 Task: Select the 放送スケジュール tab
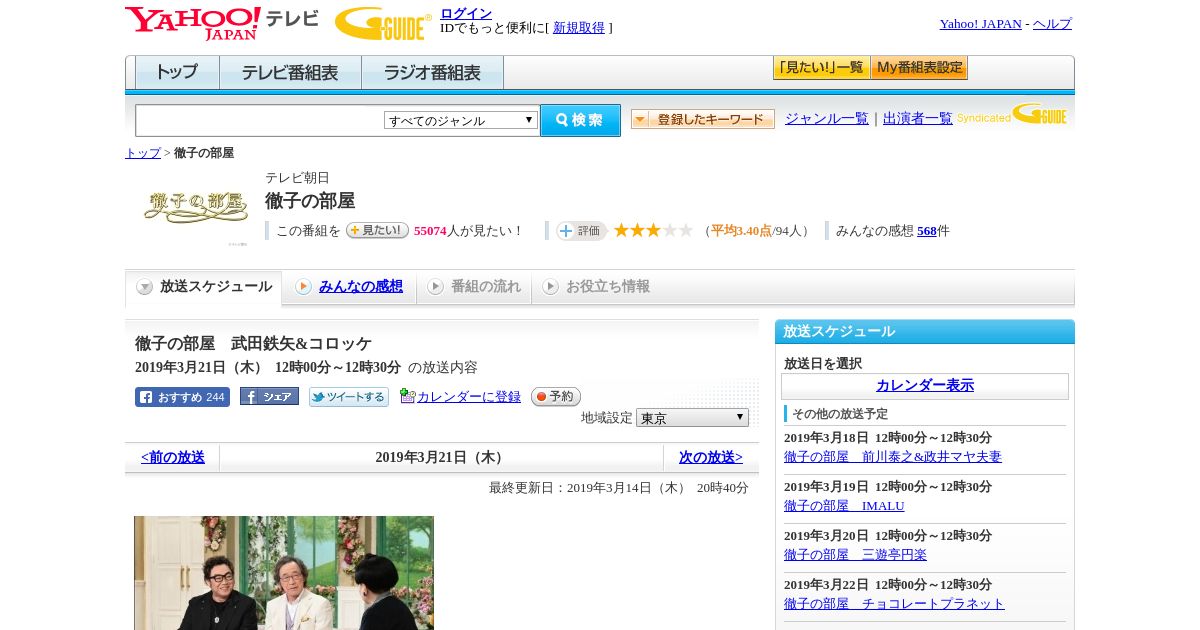[204, 287]
